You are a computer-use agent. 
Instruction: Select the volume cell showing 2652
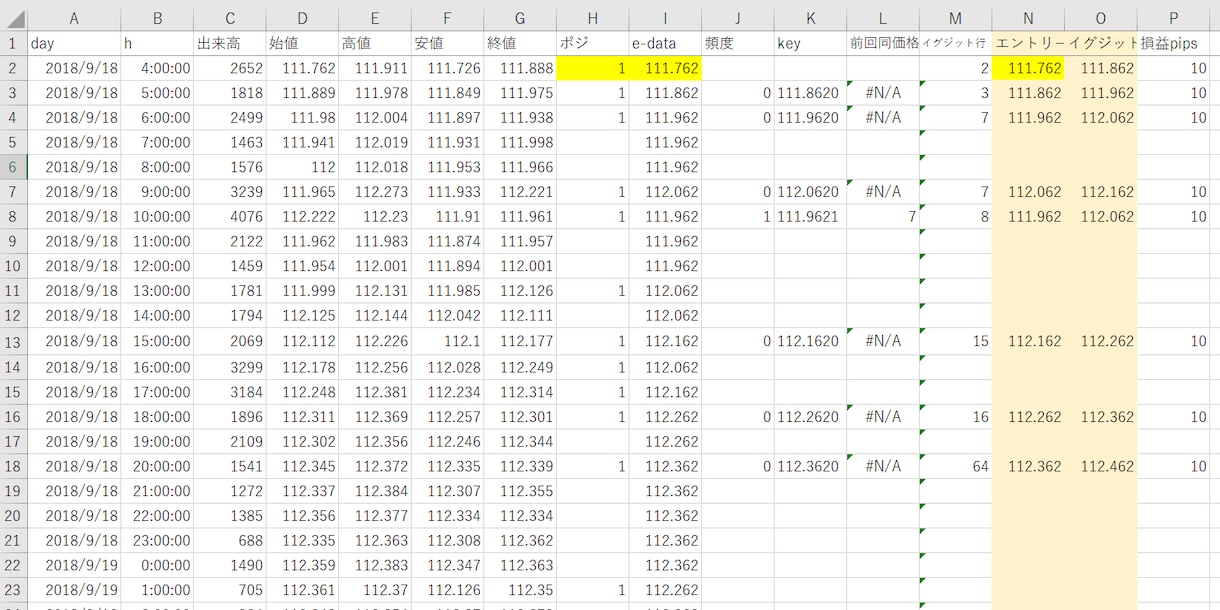[230, 68]
